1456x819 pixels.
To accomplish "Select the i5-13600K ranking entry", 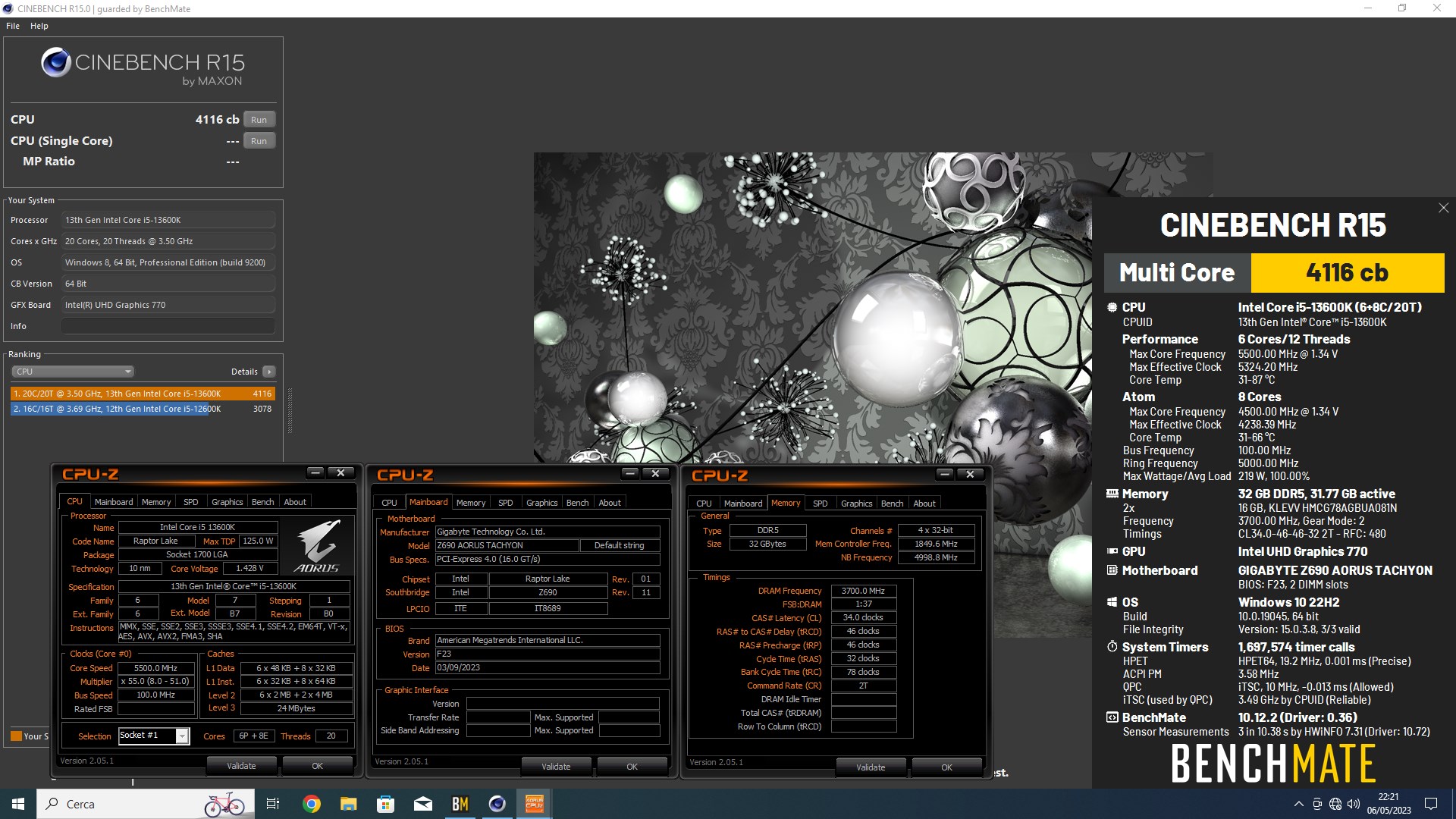I will [143, 394].
